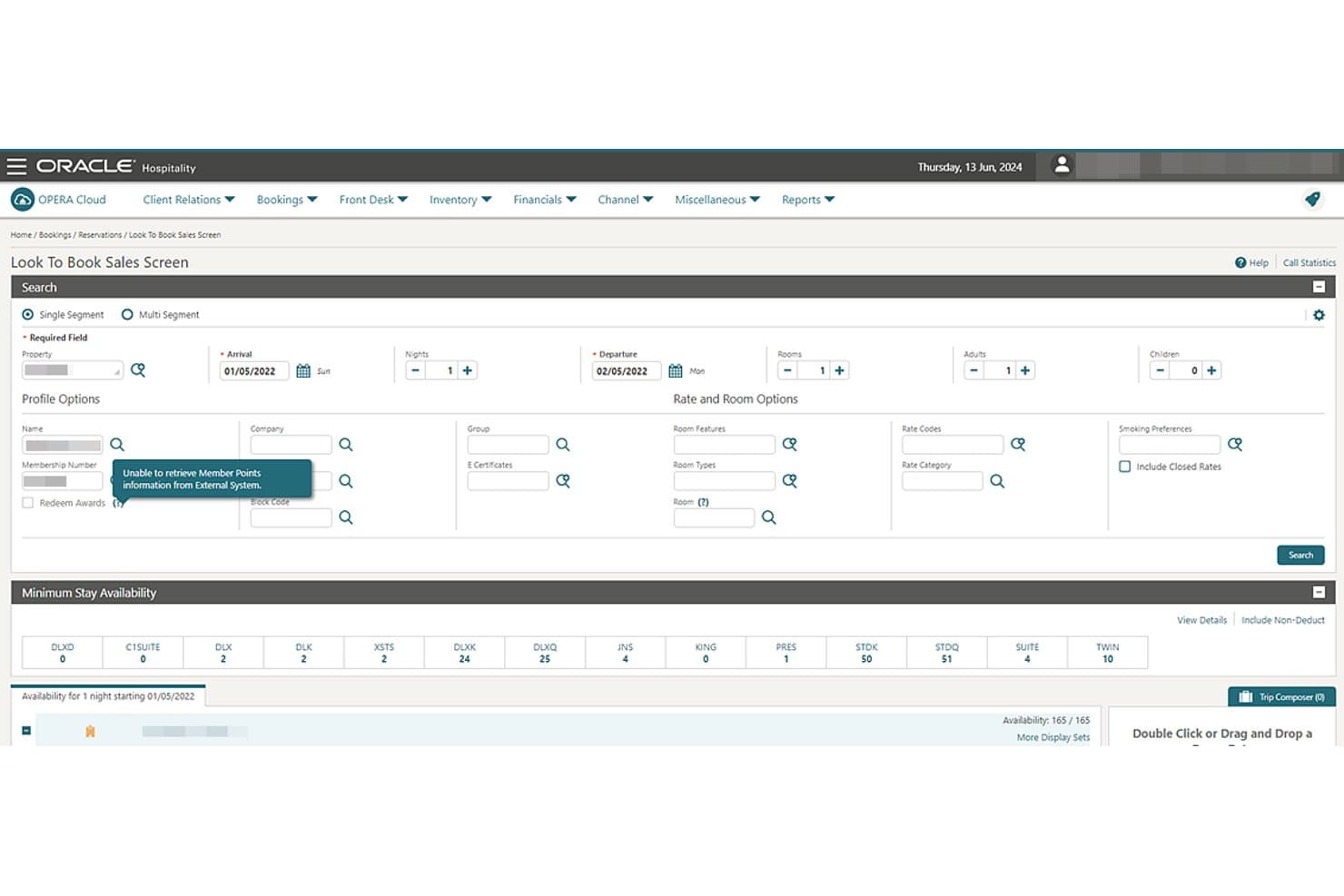Click Membership Number field
This screenshot has width=1344, height=896.
tap(62, 481)
